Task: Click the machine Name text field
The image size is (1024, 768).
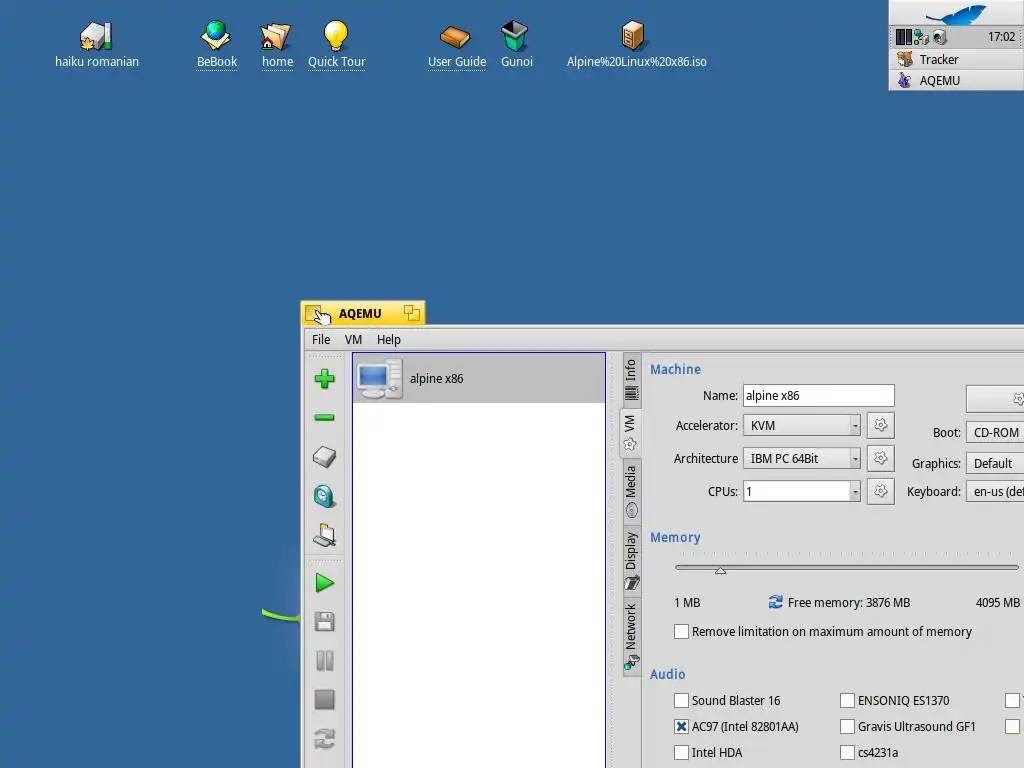Action: pos(818,396)
